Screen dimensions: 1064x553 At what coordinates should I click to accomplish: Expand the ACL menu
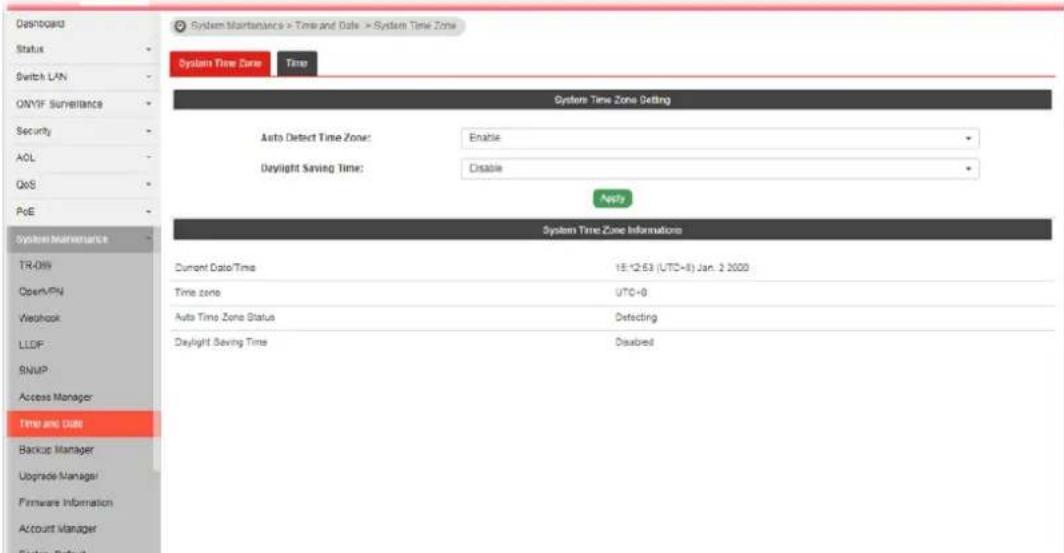pyautogui.click(x=81, y=157)
